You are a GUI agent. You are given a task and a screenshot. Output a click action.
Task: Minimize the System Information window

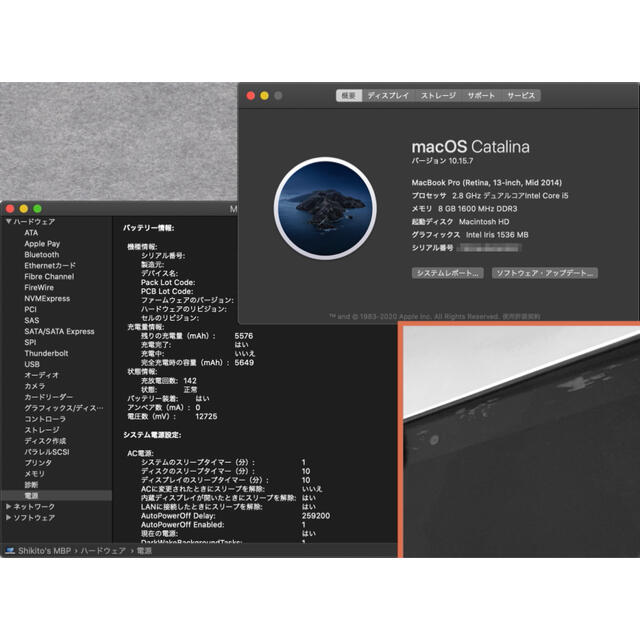[x=24, y=209]
